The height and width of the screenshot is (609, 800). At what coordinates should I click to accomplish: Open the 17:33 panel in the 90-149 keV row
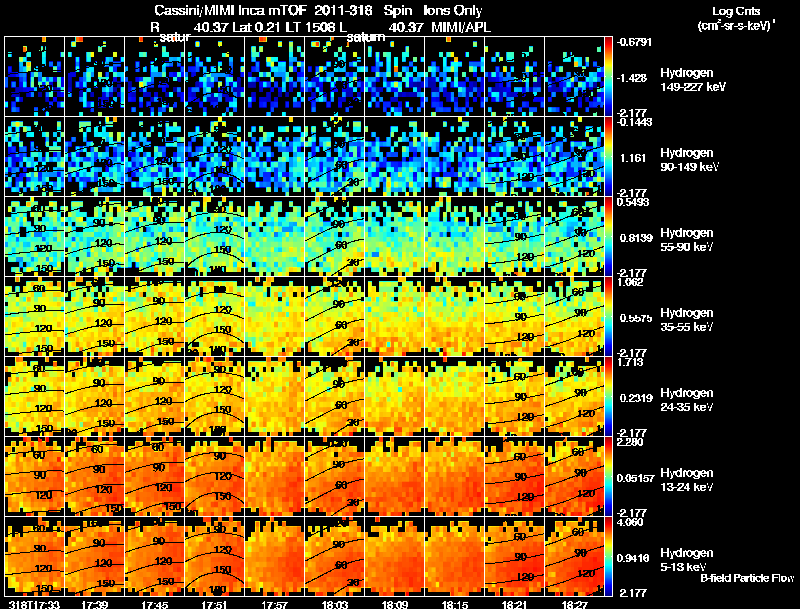(34, 156)
